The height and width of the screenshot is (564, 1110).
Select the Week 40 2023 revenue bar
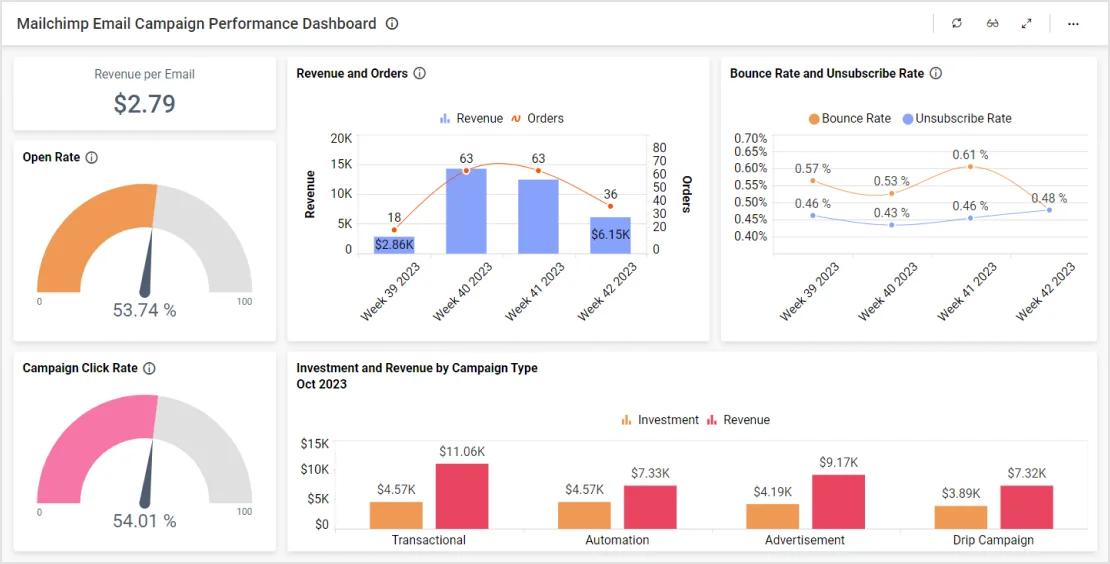[466, 211]
